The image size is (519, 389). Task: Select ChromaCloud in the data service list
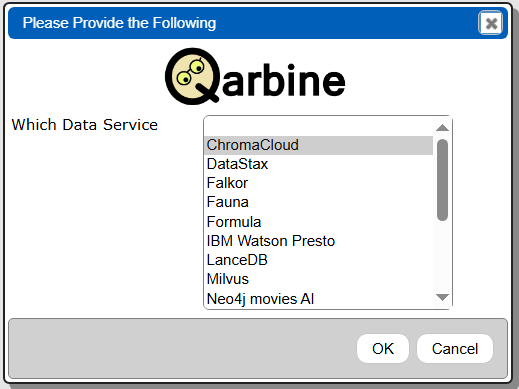pyautogui.click(x=318, y=145)
